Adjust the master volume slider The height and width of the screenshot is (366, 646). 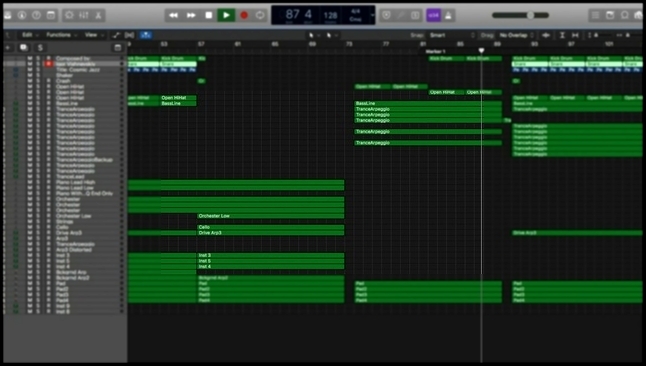[520, 15]
